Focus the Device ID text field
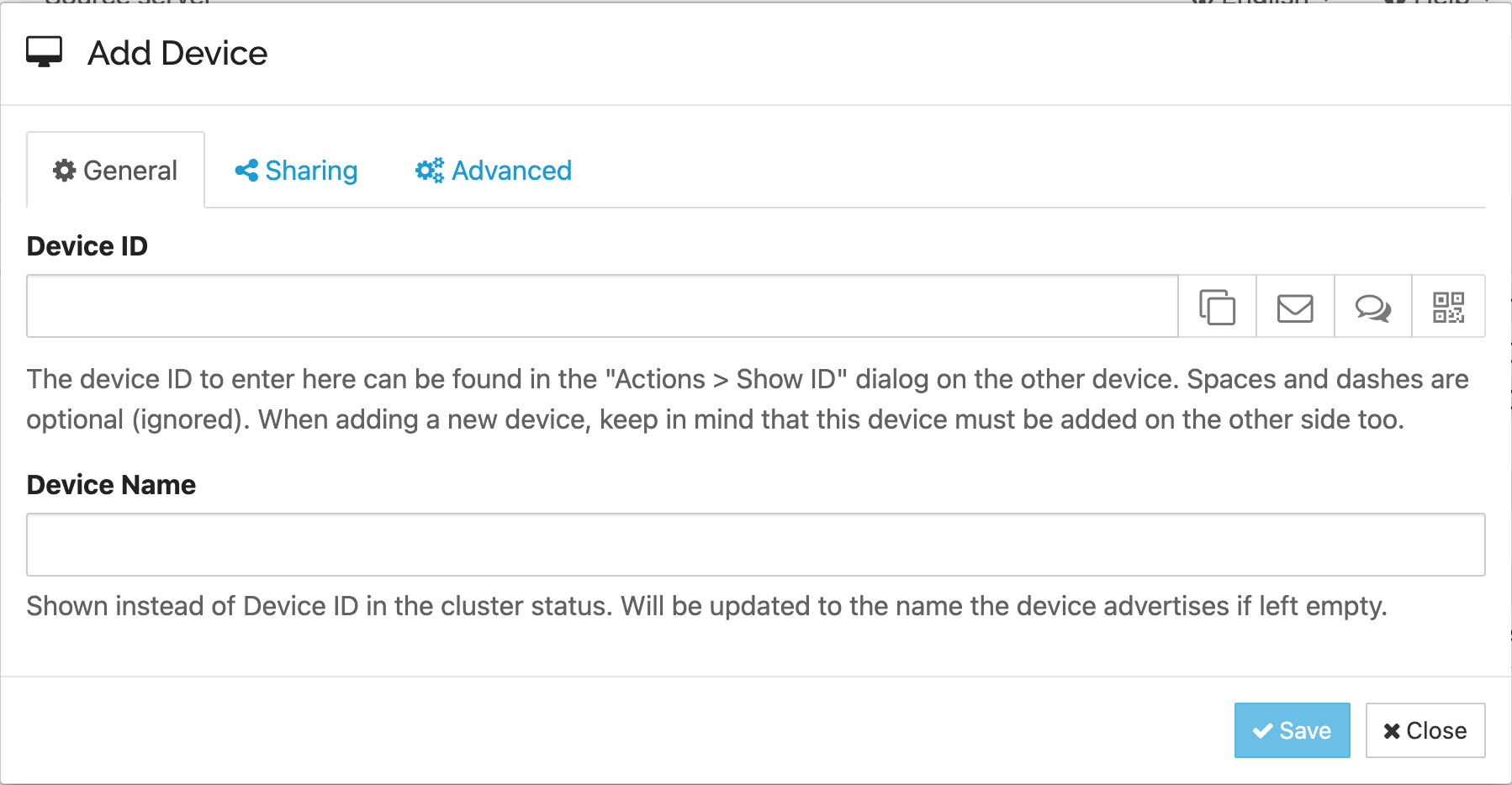Screen dimensions: 1512x785 tap(601, 306)
